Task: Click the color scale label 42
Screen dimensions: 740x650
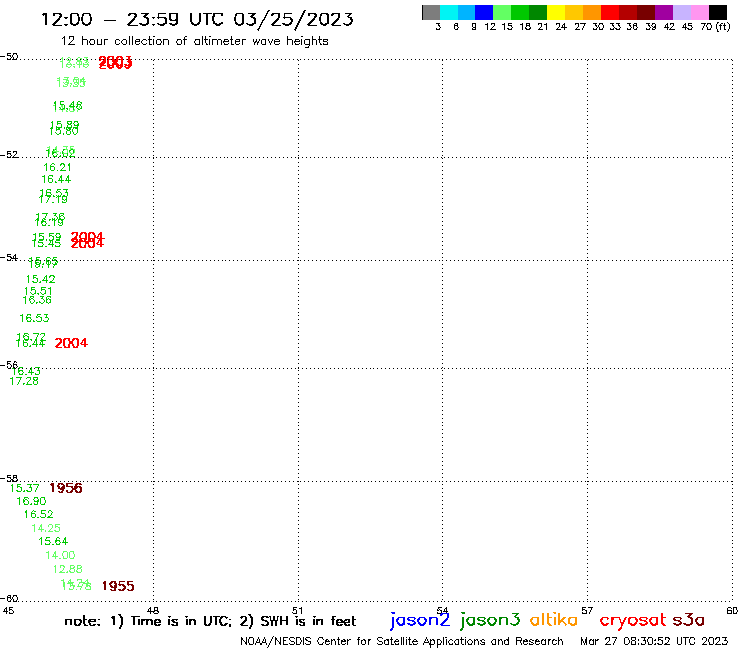Action: tap(669, 26)
